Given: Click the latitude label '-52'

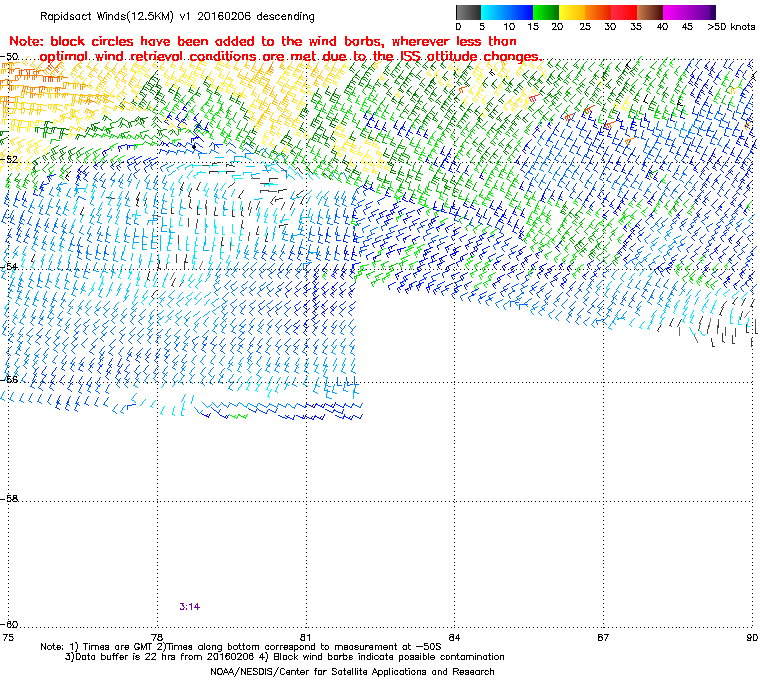Looking at the screenshot, I should (x=9, y=160).
